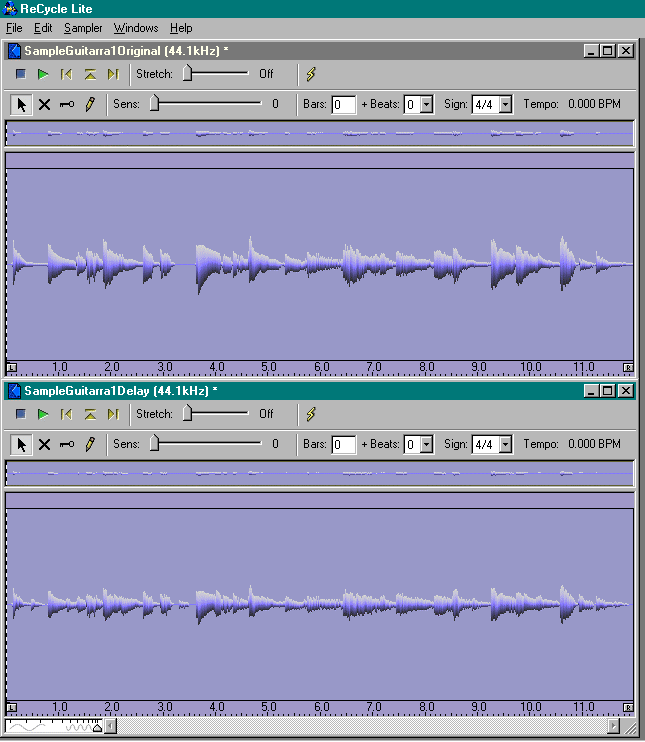
Task: Select the X hide tool in SampleGuitarra1Delay window
Action: (44, 444)
